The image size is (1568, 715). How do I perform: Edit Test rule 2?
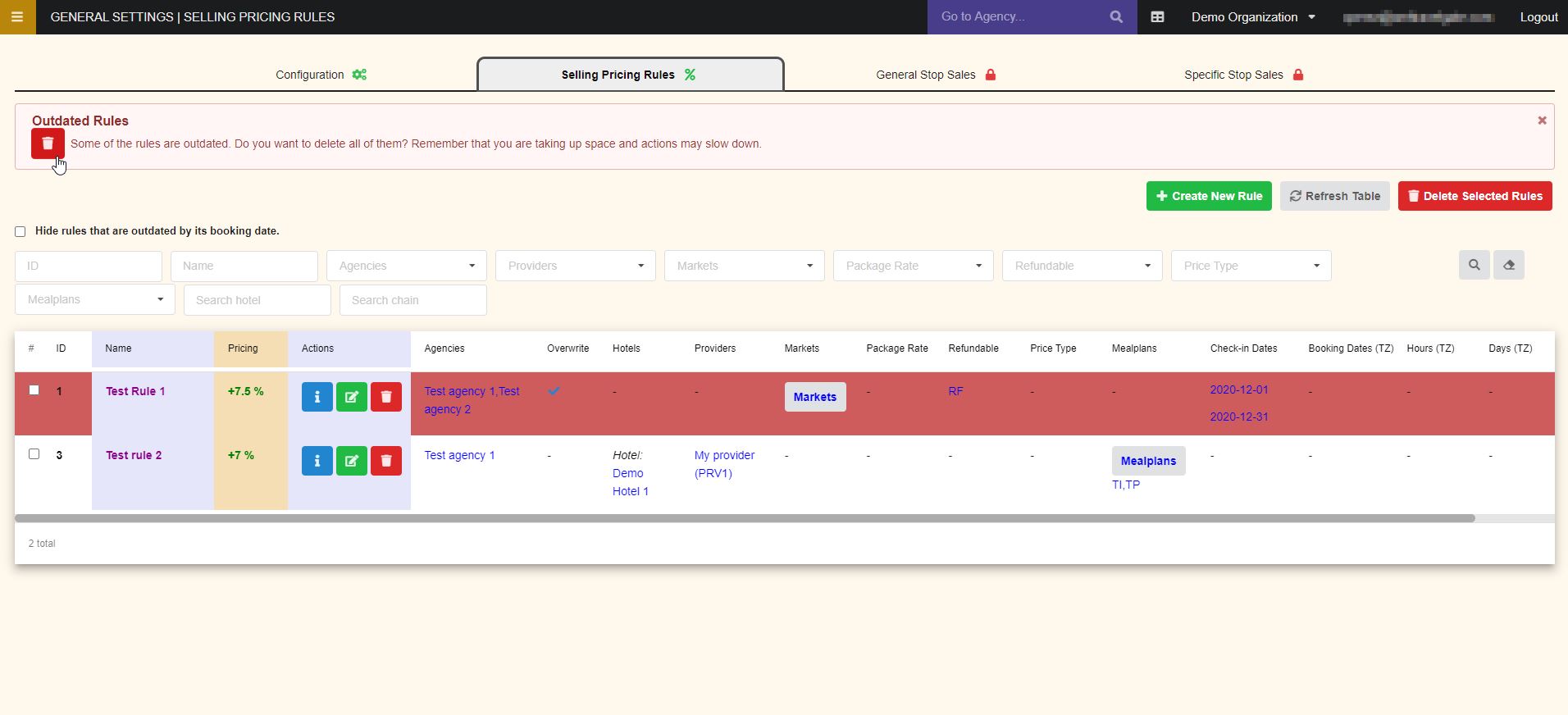click(x=351, y=461)
